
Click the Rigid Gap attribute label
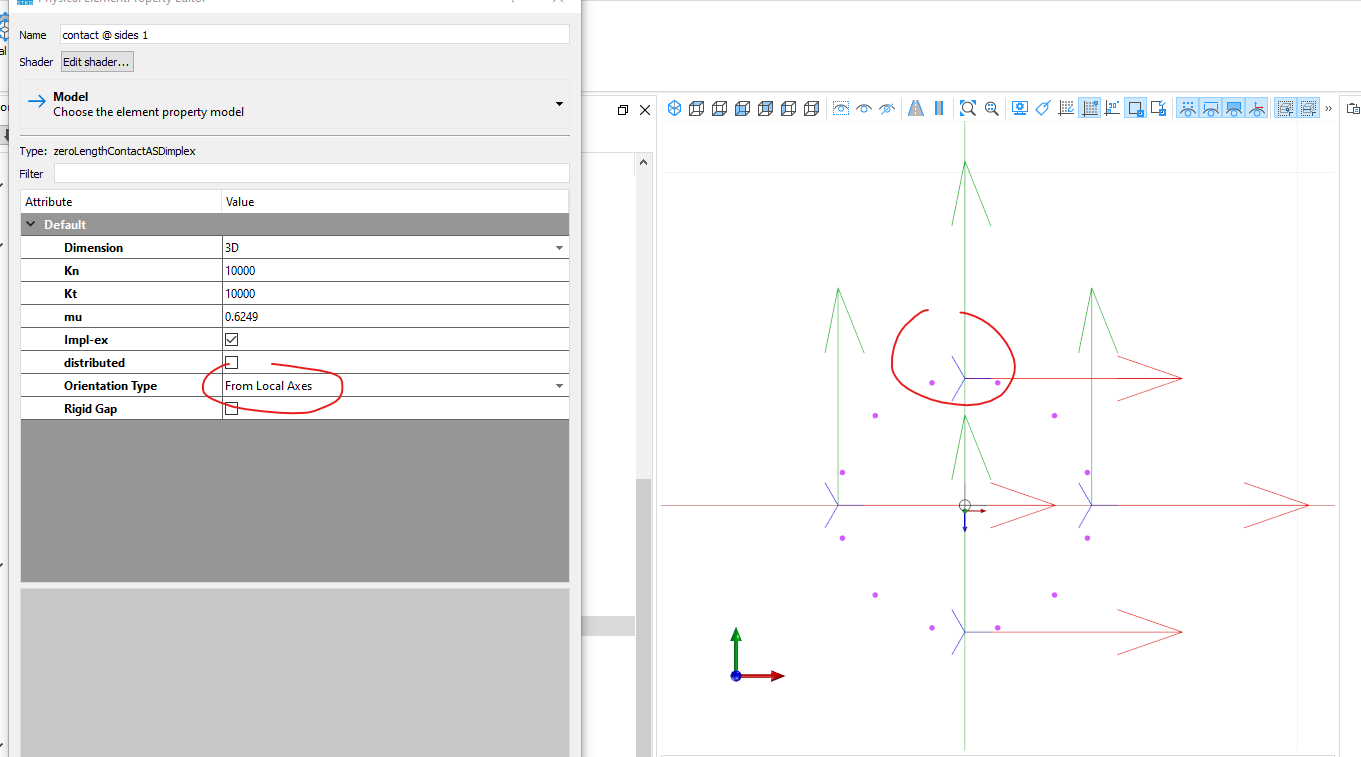91,409
